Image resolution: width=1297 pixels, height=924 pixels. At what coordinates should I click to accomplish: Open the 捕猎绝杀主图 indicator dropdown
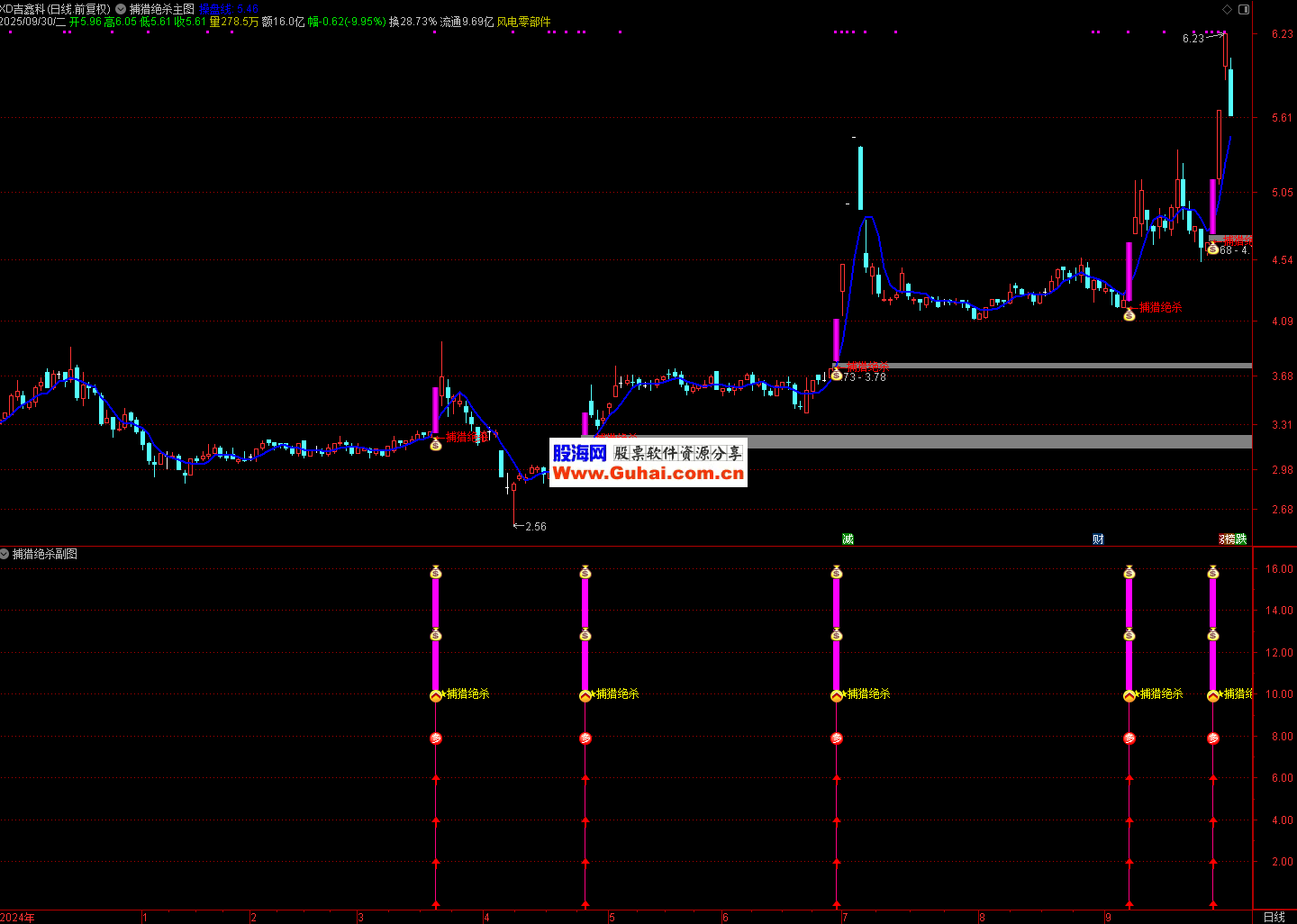[121, 9]
